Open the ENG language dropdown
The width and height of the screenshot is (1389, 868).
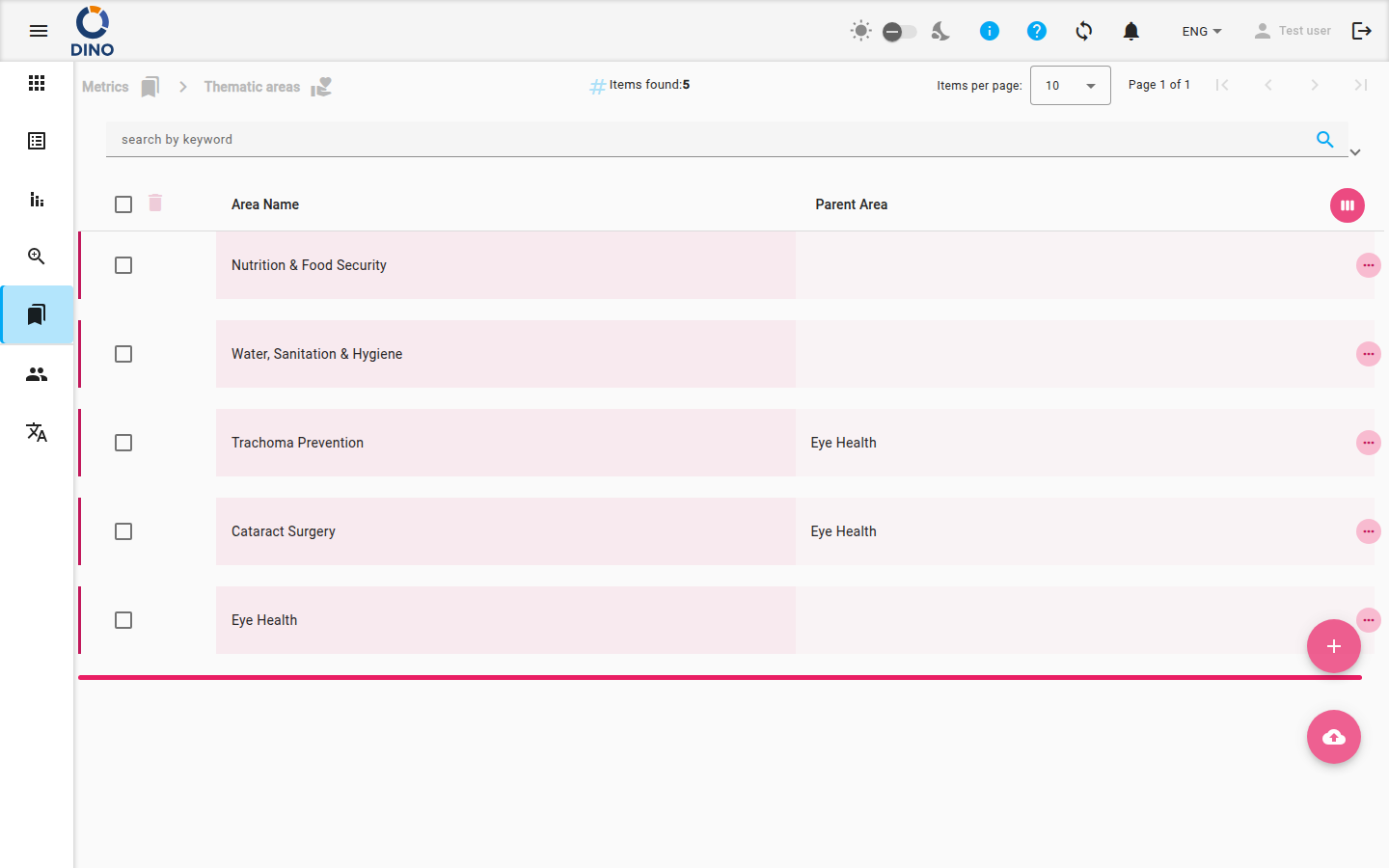click(x=1202, y=31)
